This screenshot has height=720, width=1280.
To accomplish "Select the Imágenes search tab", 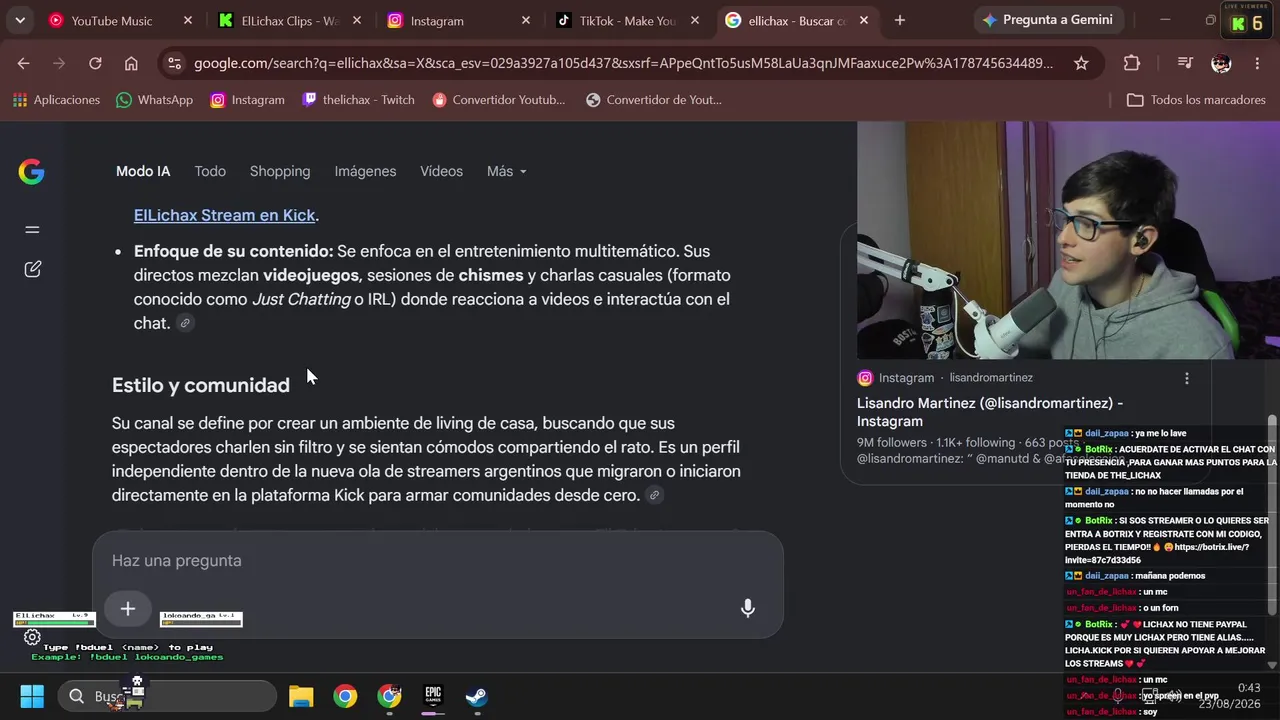I will pos(365,171).
